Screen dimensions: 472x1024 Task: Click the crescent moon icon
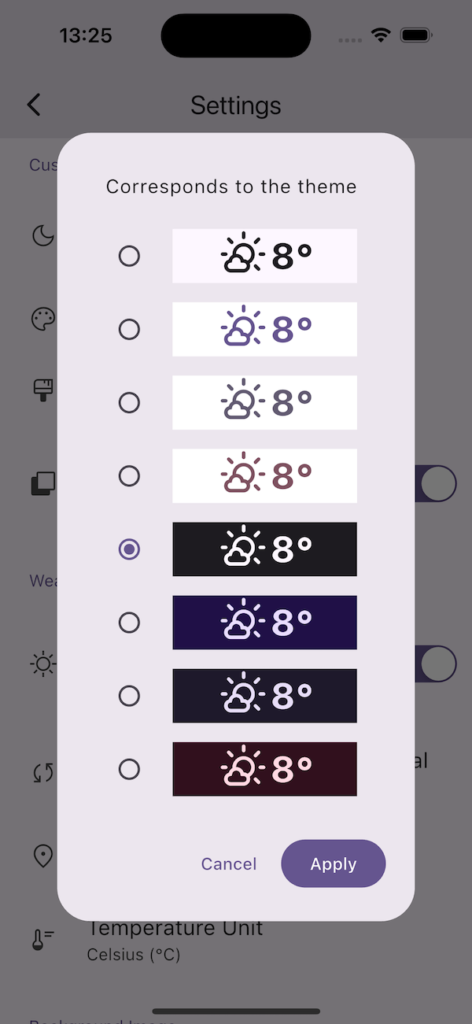click(43, 235)
